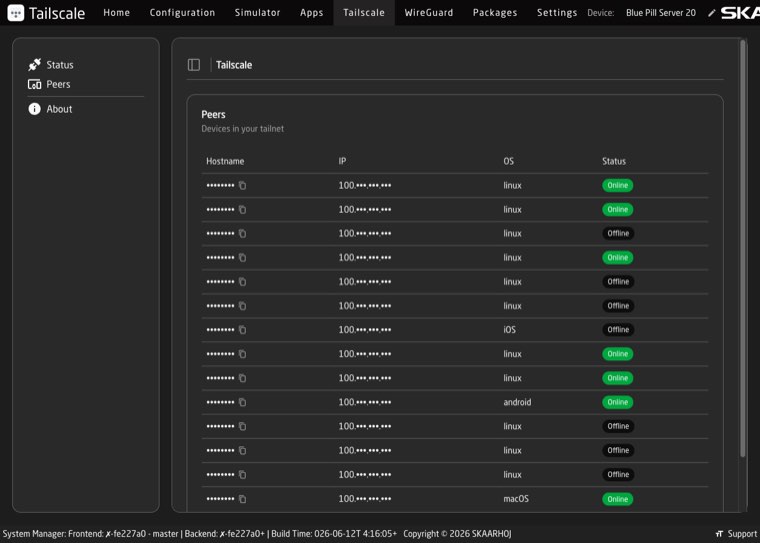Click the vertical scrollbar of the Peers panel
Image resolution: width=760 pixels, height=543 pixels.
743,248
